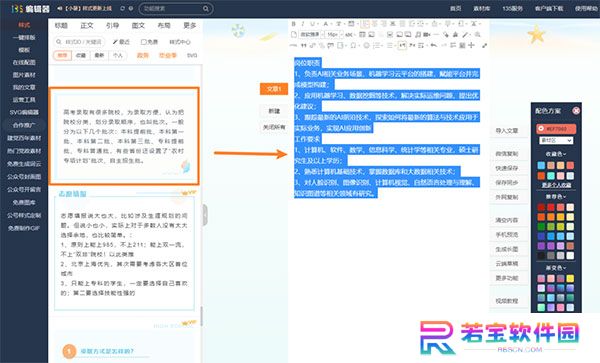Click the zoom magnifier toolbar icon
The height and width of the screenshot is (363, 600).
pos(478,34)
